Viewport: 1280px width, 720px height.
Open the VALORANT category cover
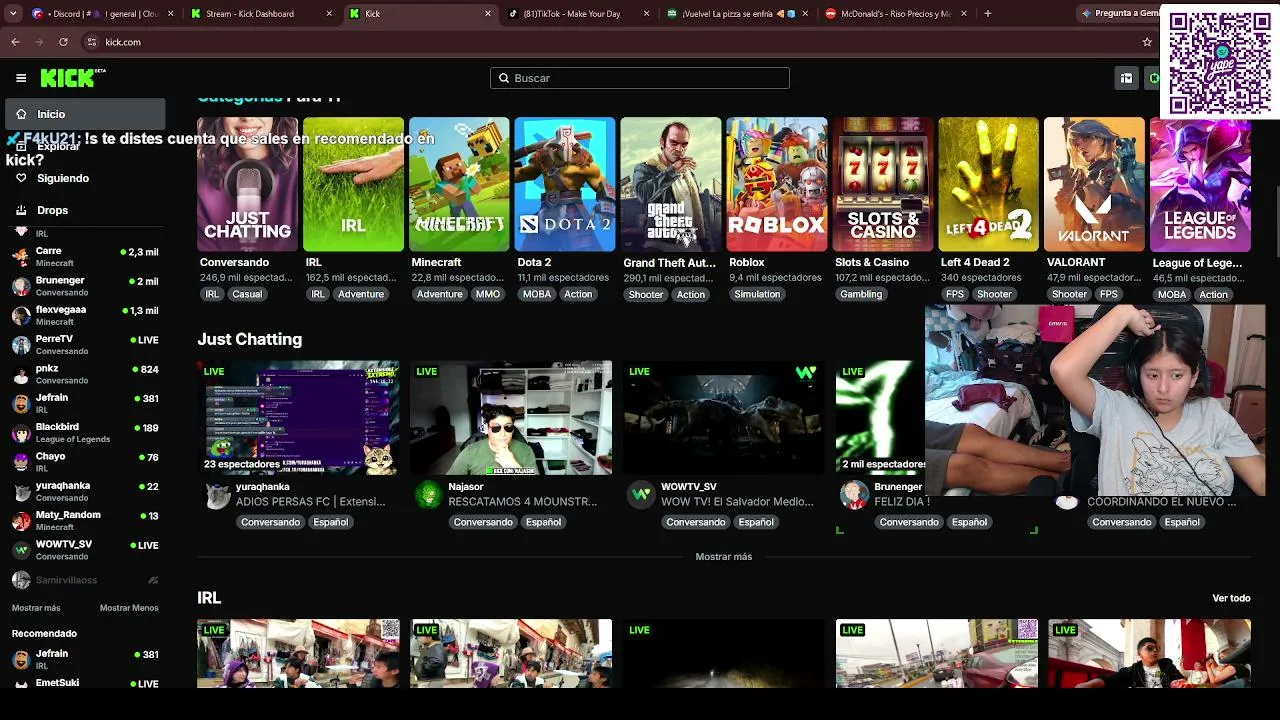coord(1094,184)
